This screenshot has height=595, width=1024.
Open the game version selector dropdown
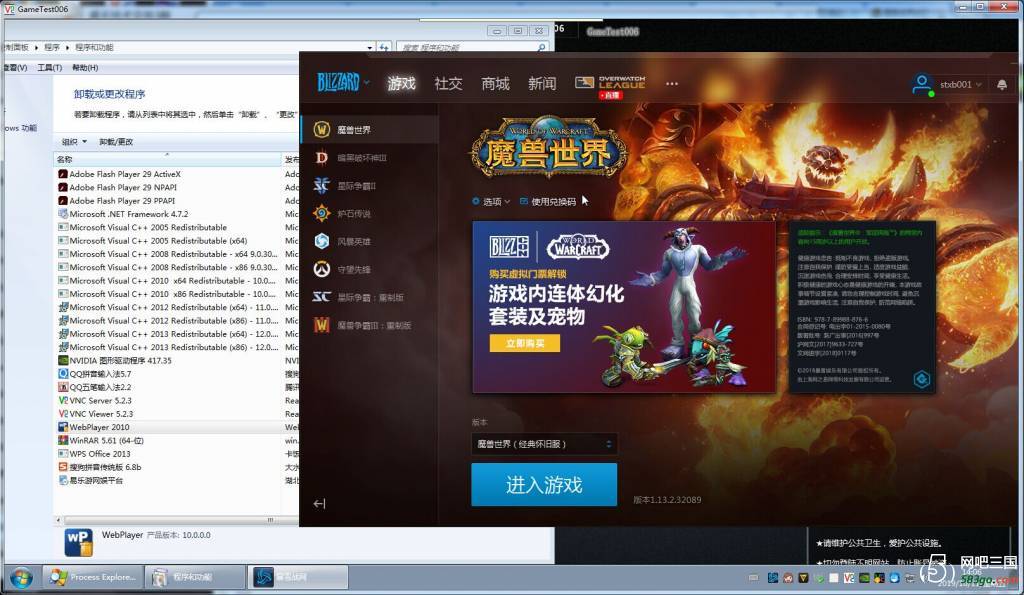click(x=544, y=443)
